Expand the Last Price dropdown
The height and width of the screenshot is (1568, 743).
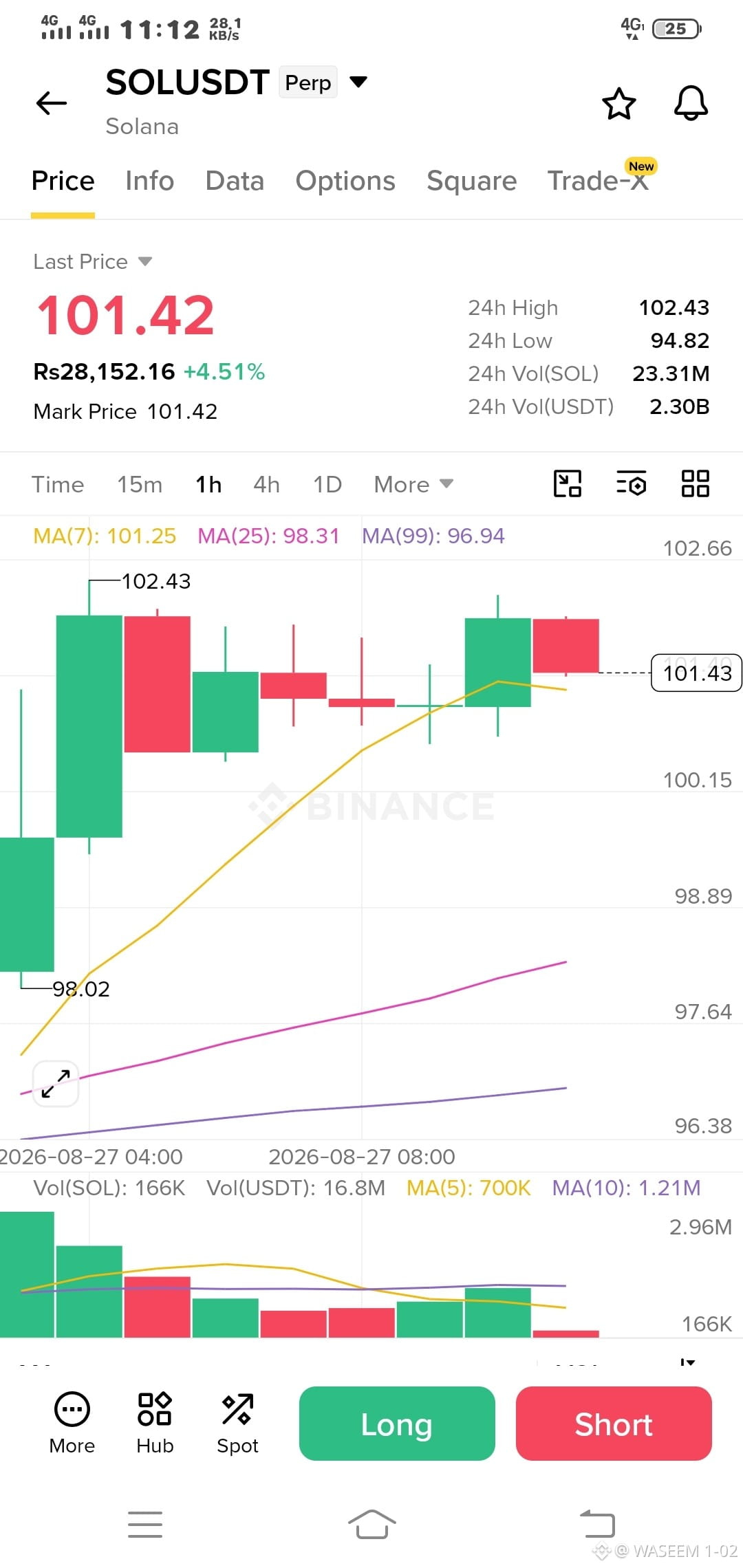click(144, 261)
